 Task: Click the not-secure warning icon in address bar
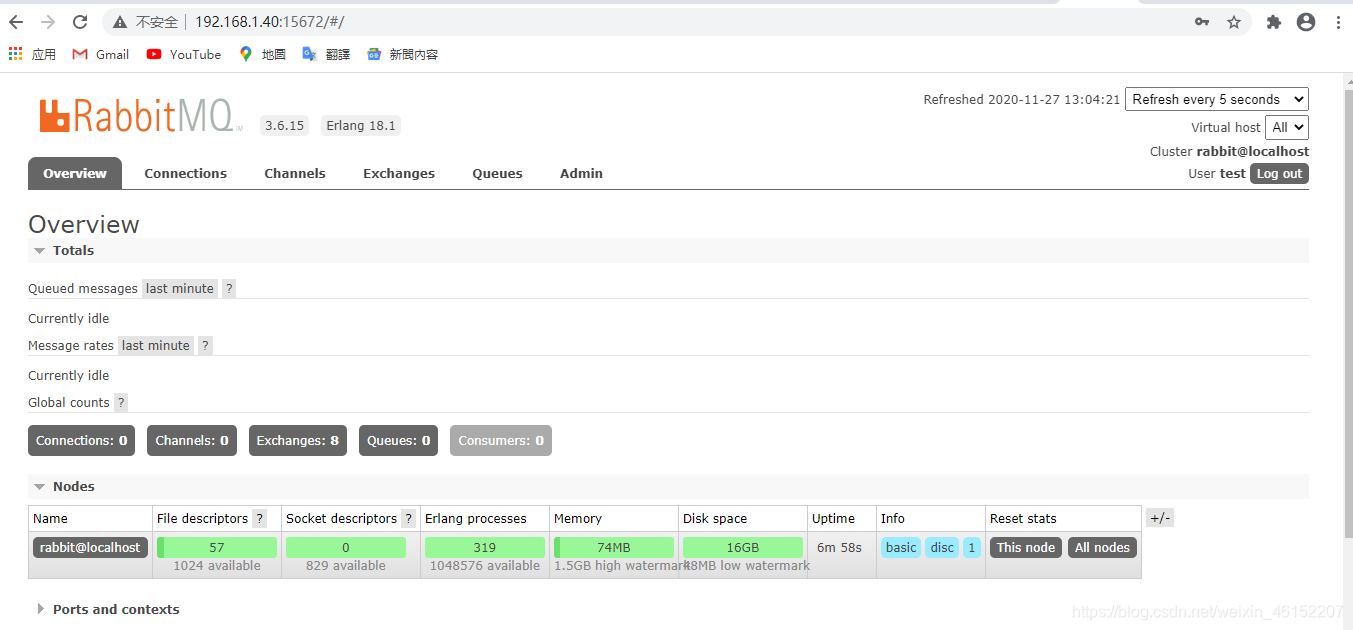tap(120, 22)
